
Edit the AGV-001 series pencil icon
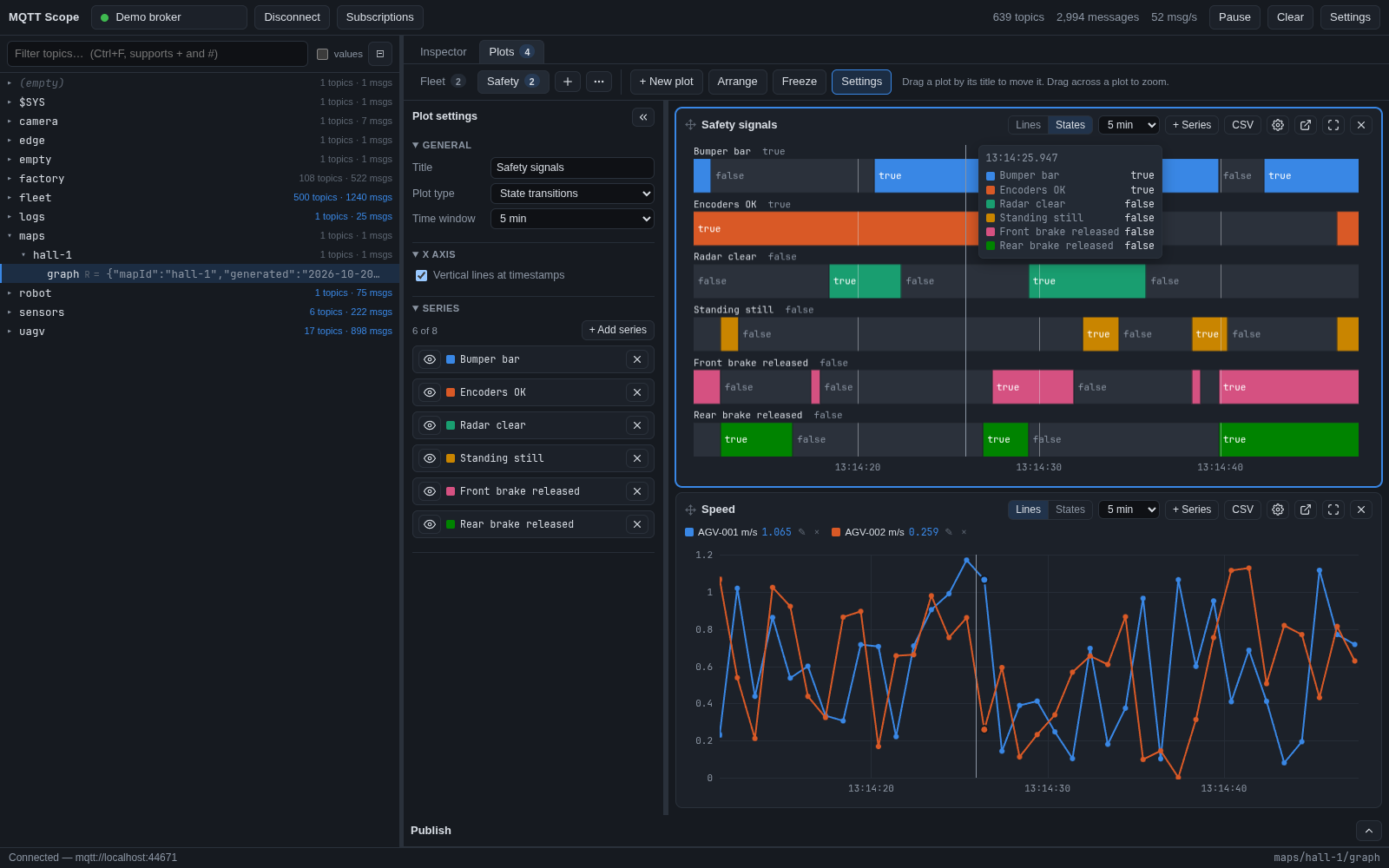point(802,532)
